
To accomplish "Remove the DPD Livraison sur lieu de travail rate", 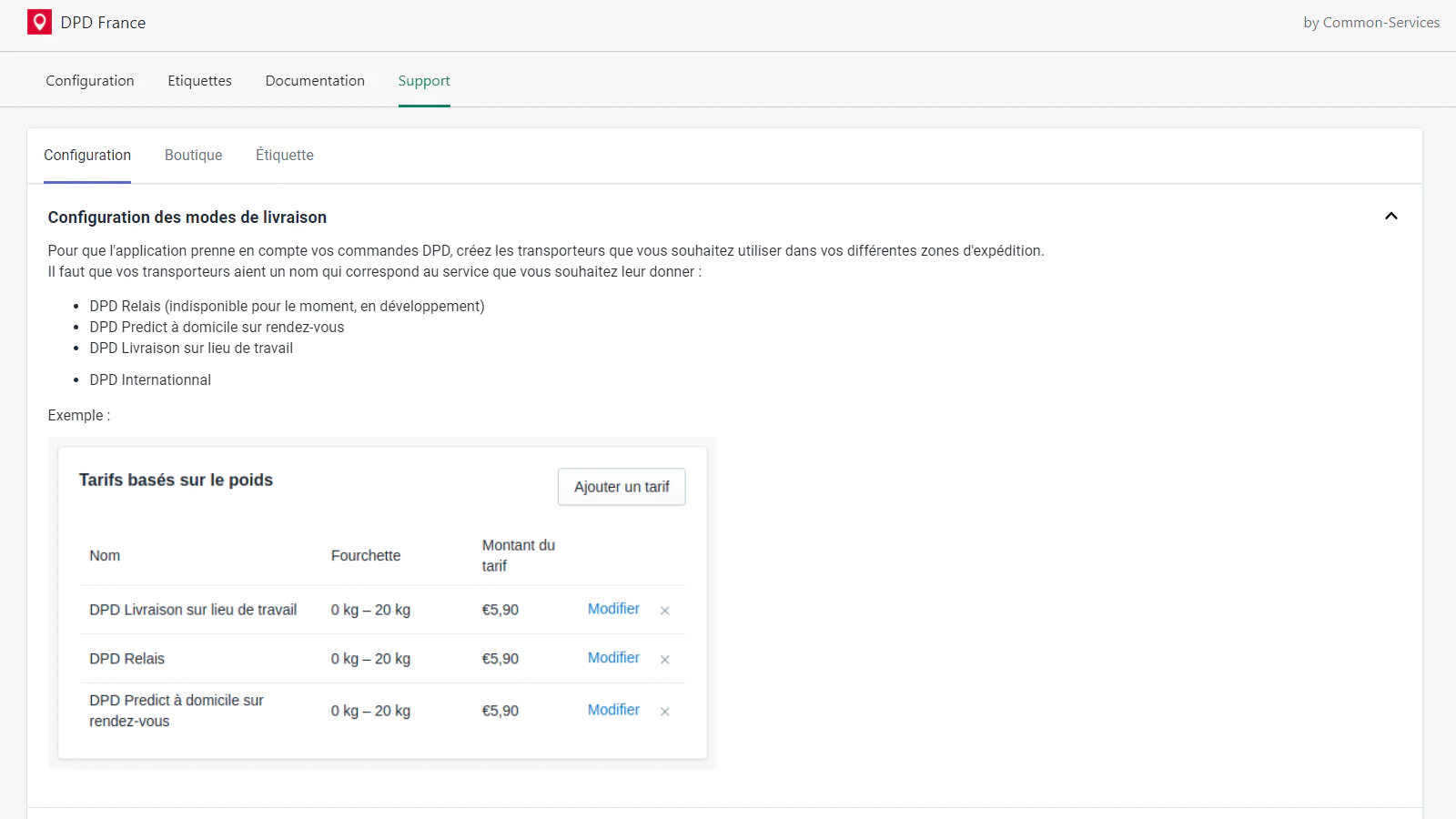I will click(664, 611).
